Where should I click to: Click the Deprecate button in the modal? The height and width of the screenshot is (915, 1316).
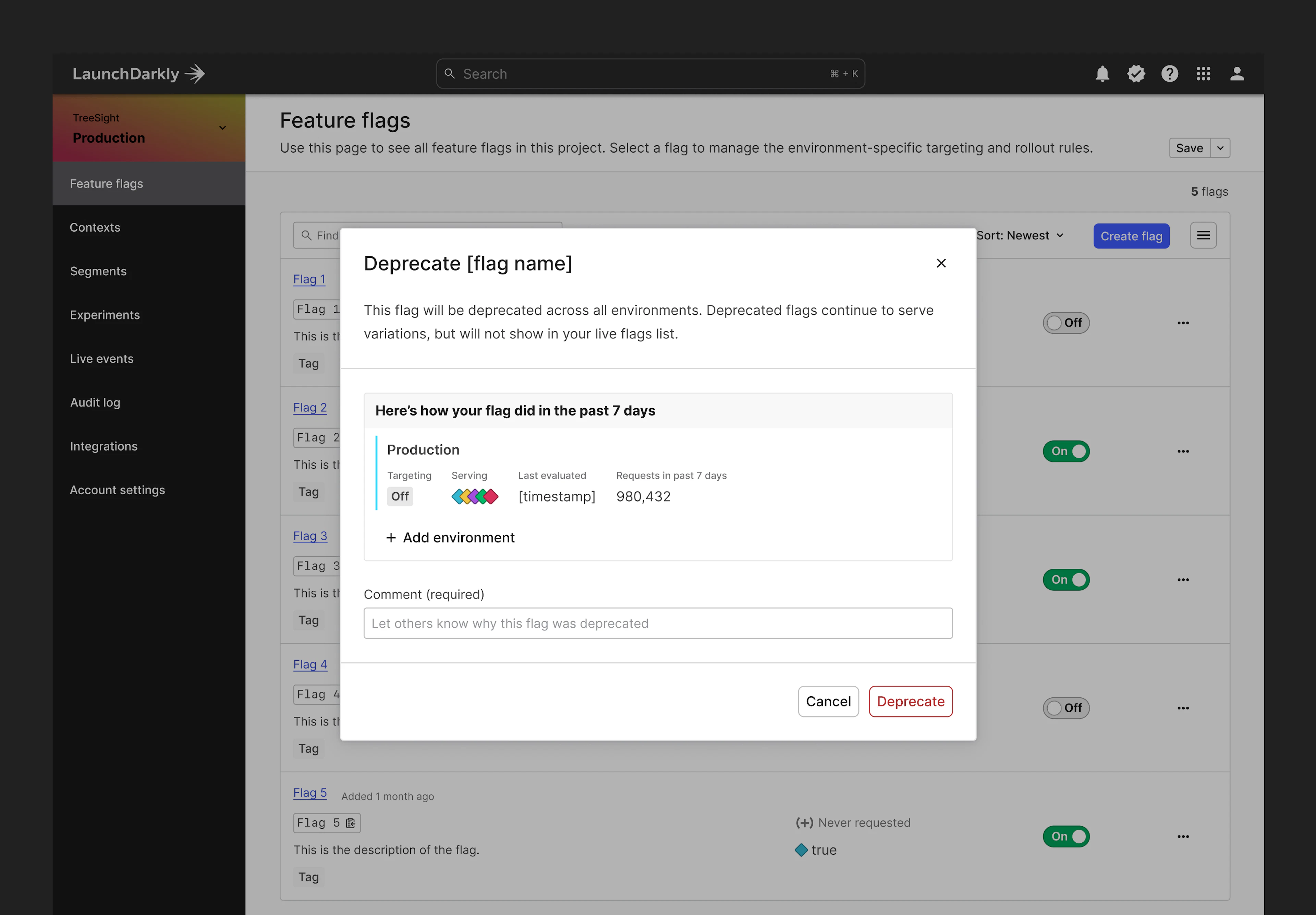click(911, 701)
